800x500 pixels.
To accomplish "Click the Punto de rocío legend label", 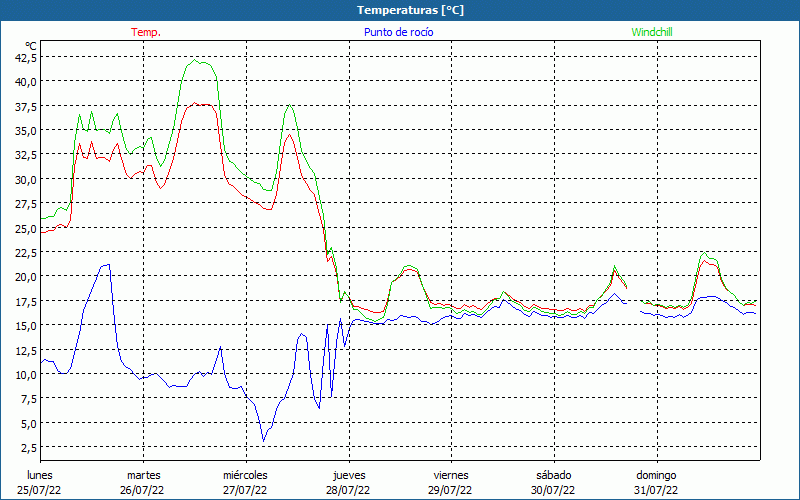I will coord(398,32).
